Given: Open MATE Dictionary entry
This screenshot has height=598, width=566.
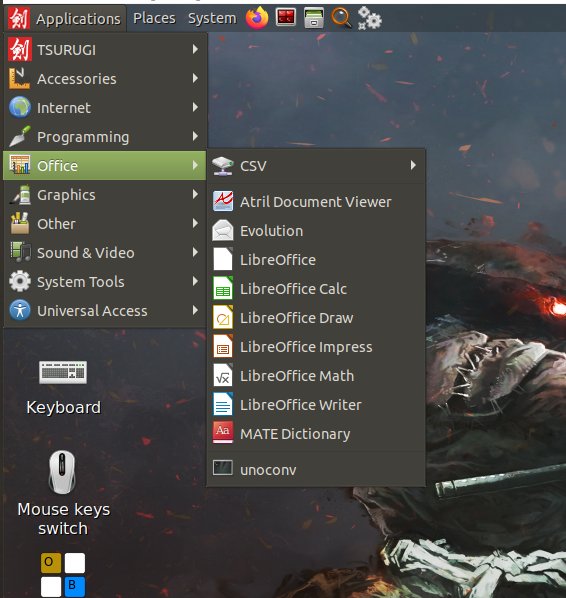Looking at the screenshot, I should point(316,434).
